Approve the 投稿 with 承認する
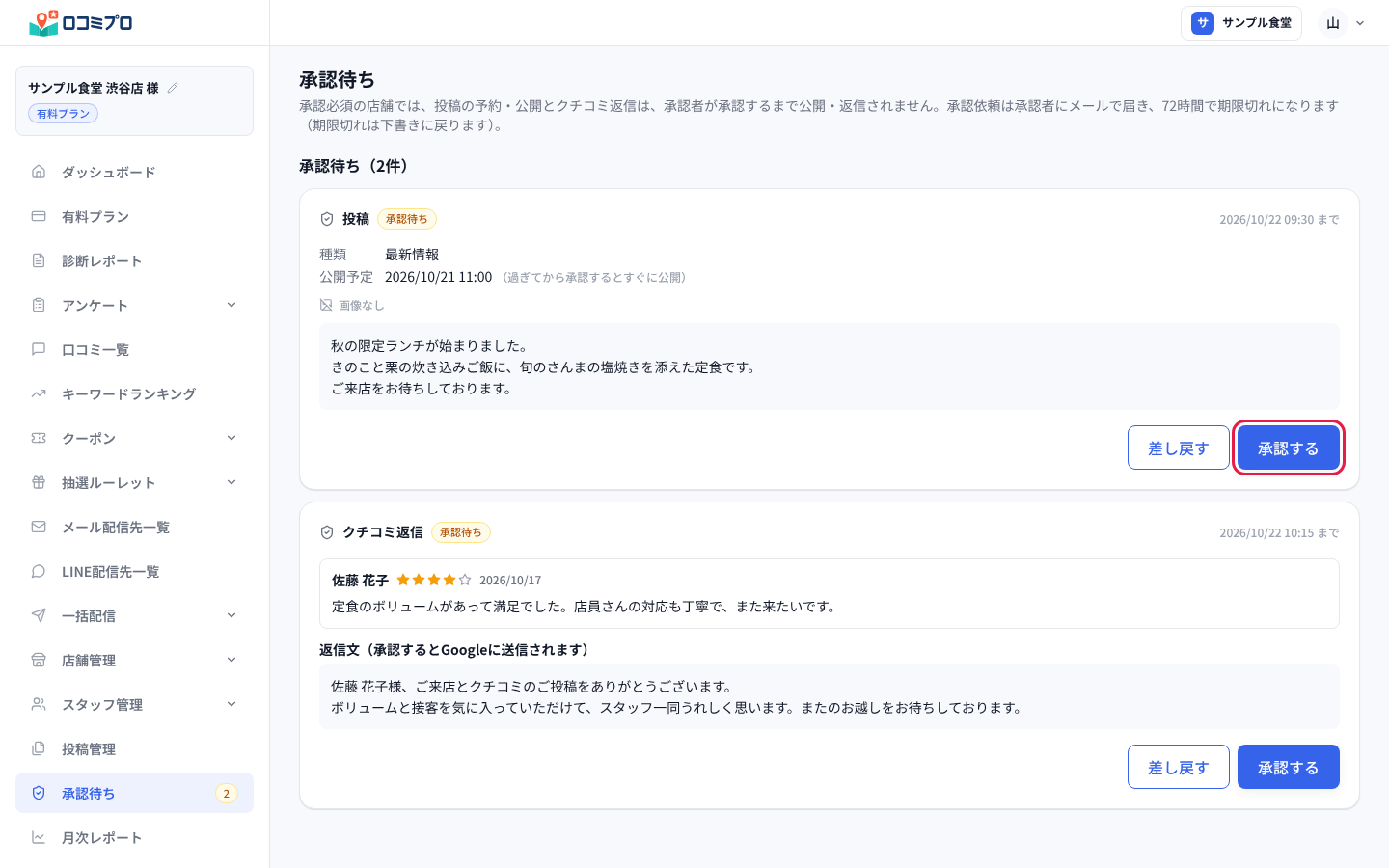 coord(1288,448)
